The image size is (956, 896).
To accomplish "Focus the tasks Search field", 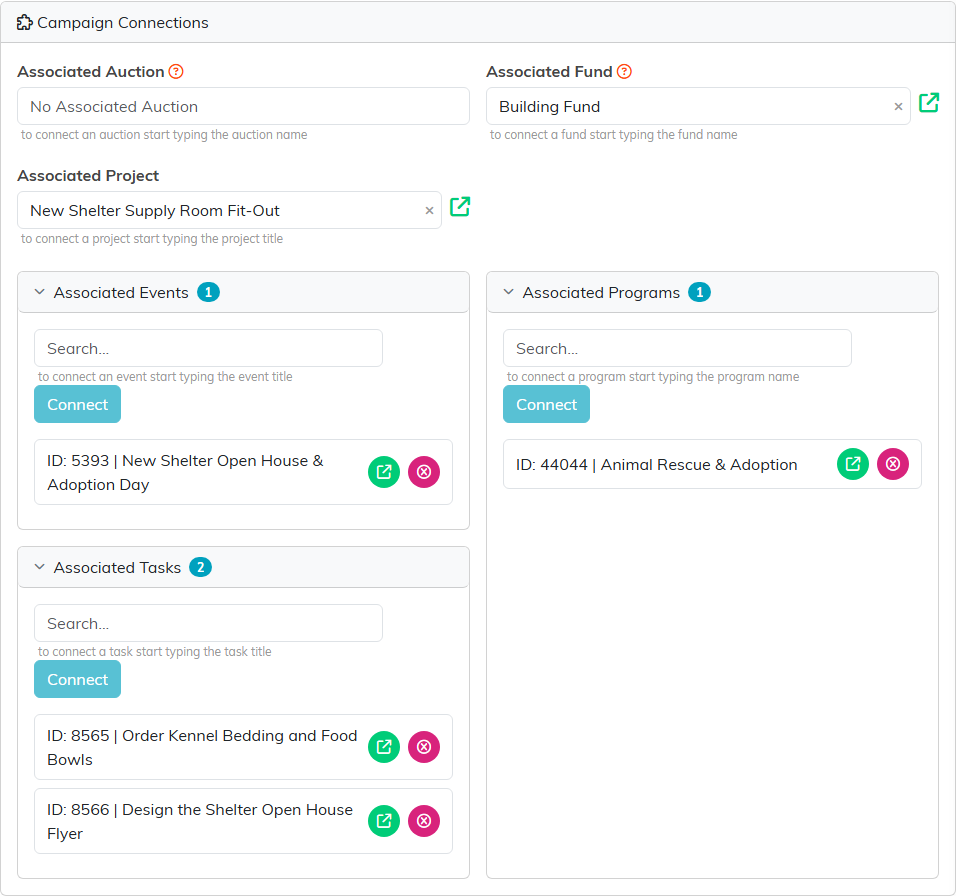I will [x=209, y=624].
